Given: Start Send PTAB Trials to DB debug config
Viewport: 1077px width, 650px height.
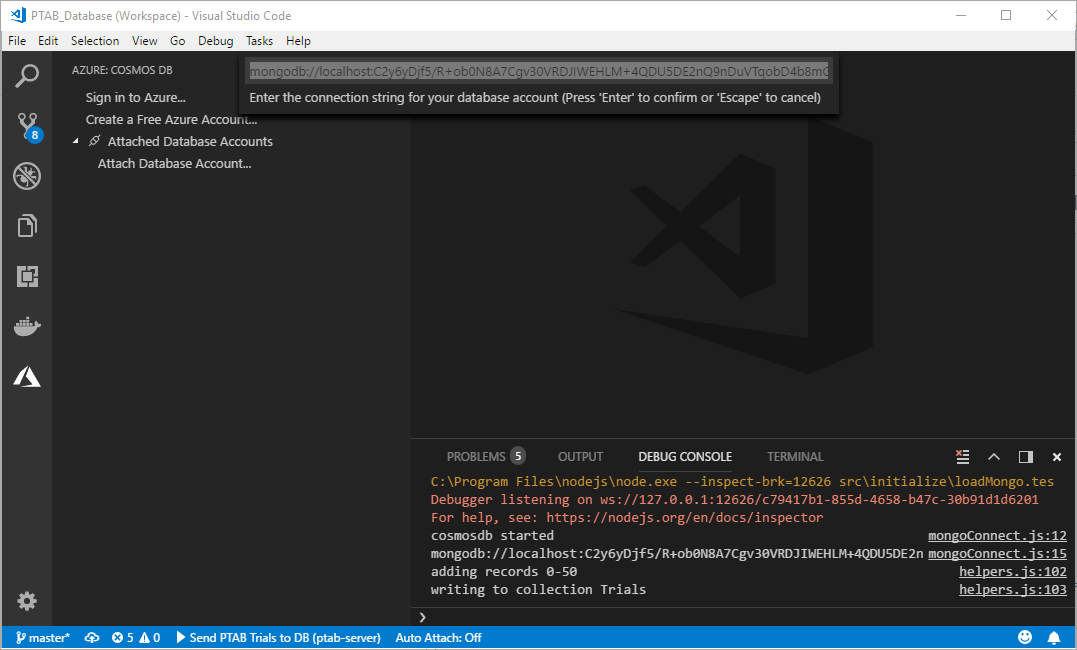Looking at the screenshot, I should tap(278, 638).
